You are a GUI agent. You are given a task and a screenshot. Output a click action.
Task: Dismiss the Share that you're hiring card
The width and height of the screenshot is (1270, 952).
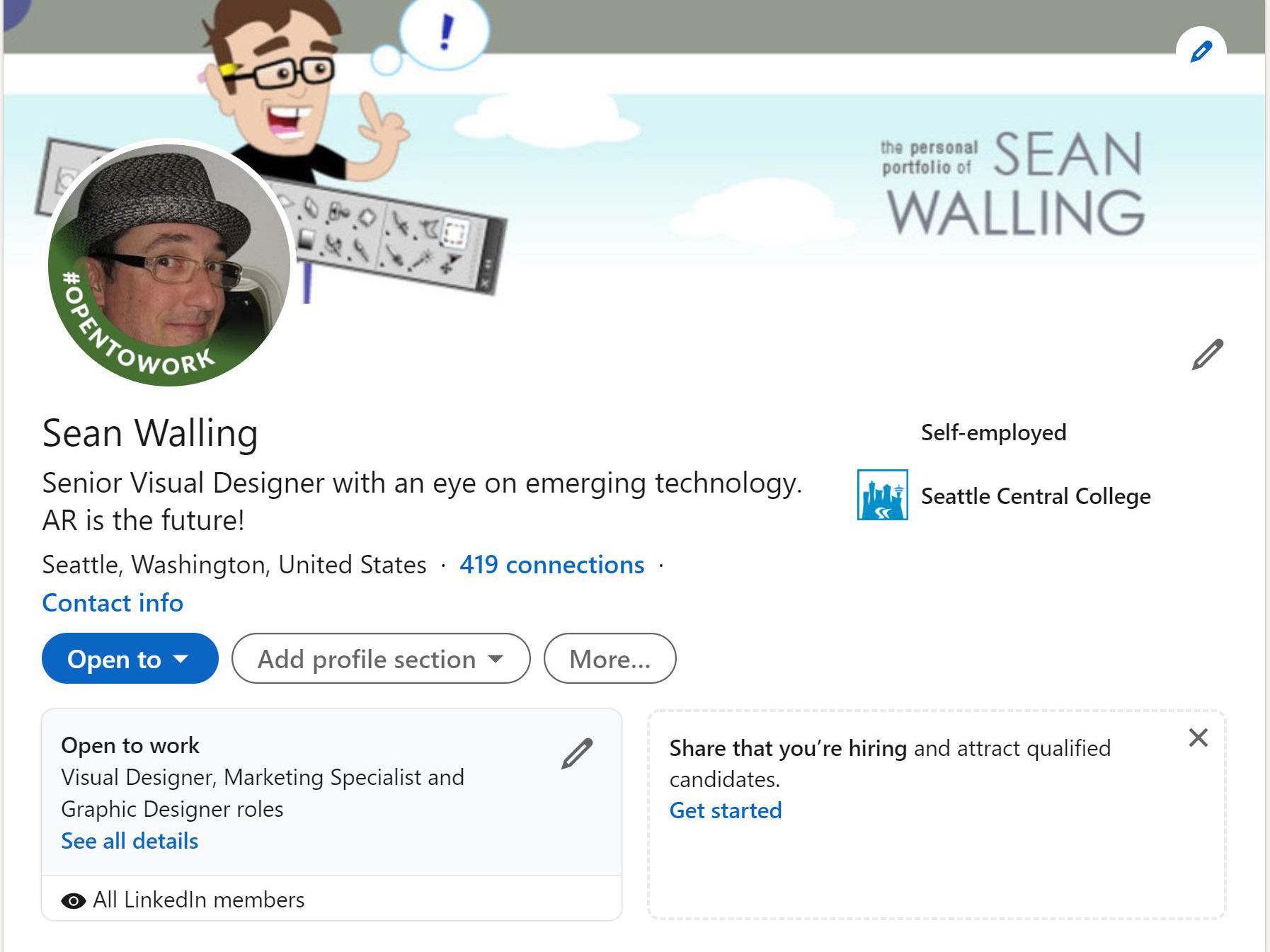(1198, 738)
